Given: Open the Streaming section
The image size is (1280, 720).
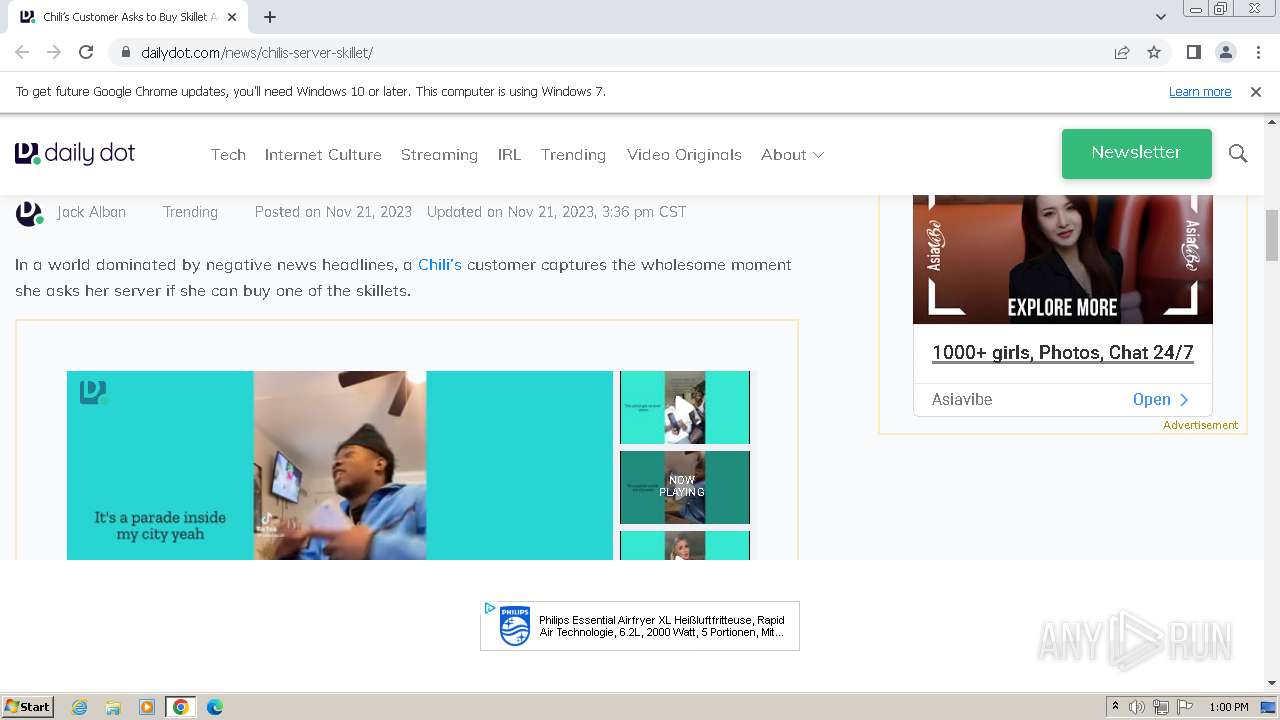Looking at the screenshot, I should [x=439, y=155].
